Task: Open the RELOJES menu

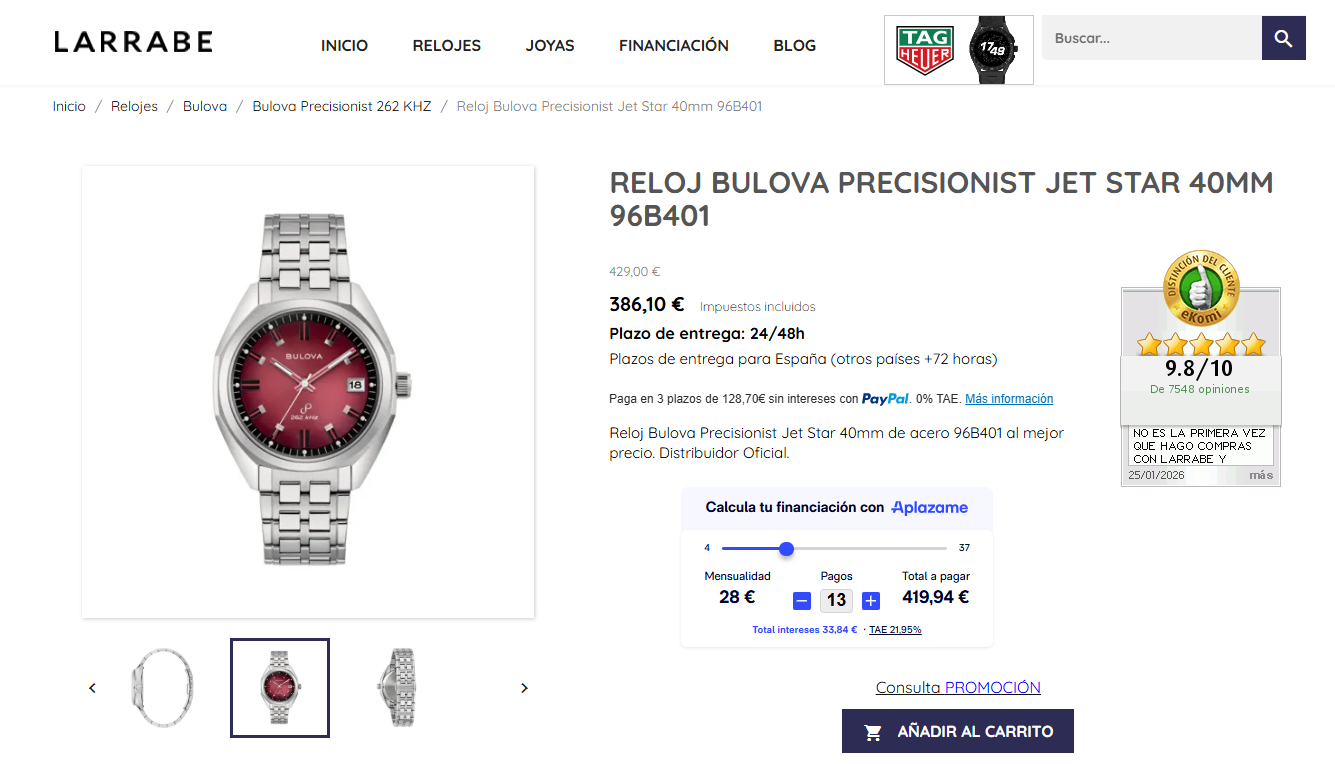Action: [447, 46]
